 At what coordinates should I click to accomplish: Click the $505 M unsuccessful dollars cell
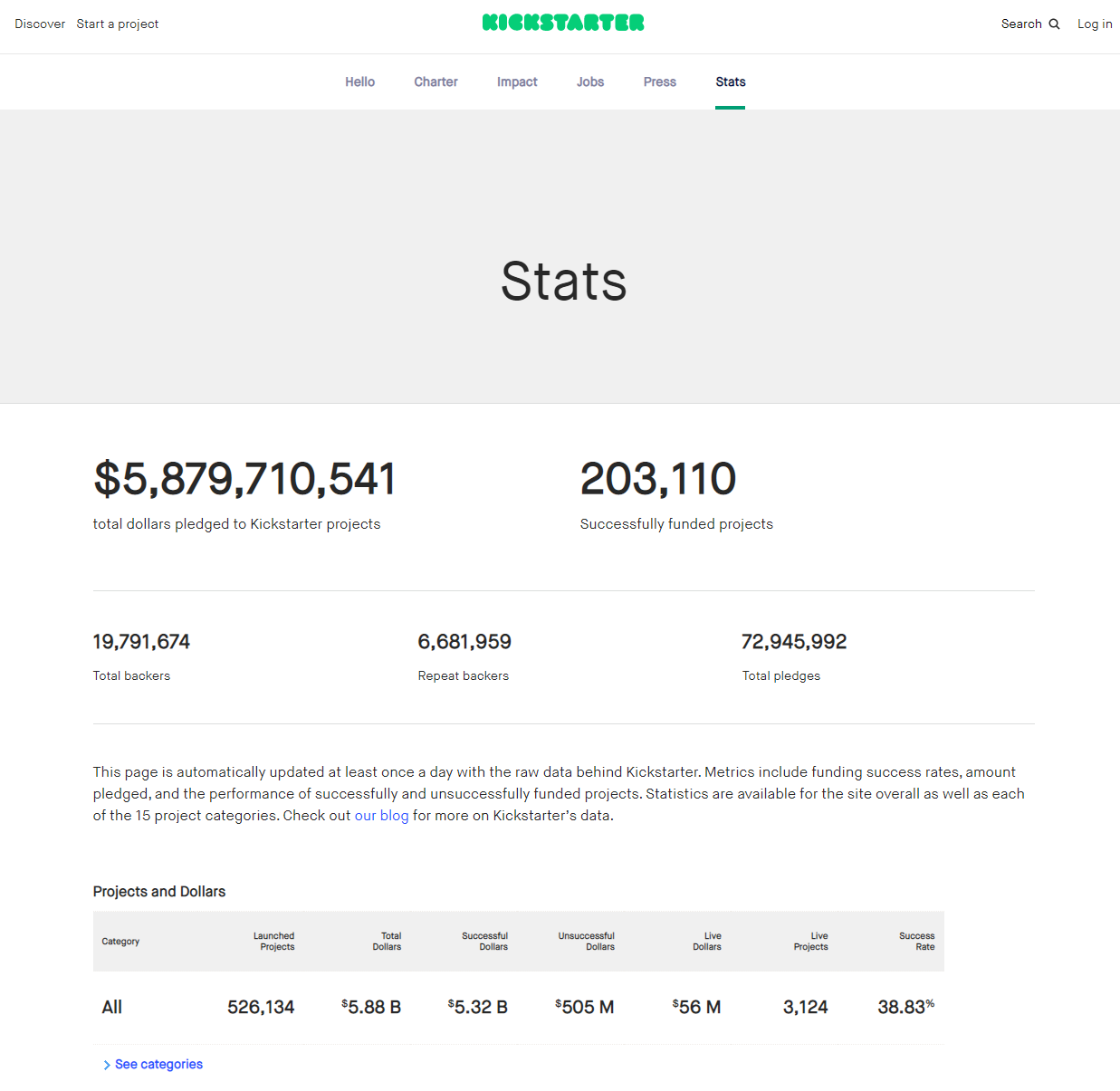tap(585, 1008)
